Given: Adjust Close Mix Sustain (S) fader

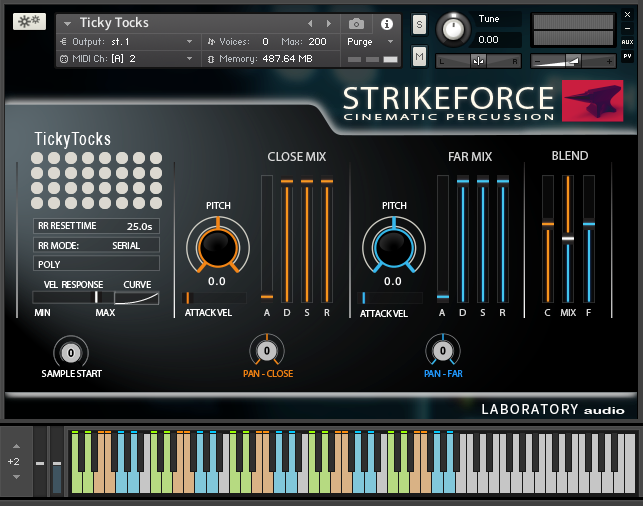Looking at the screenshot, I should [x=307, y=181].
